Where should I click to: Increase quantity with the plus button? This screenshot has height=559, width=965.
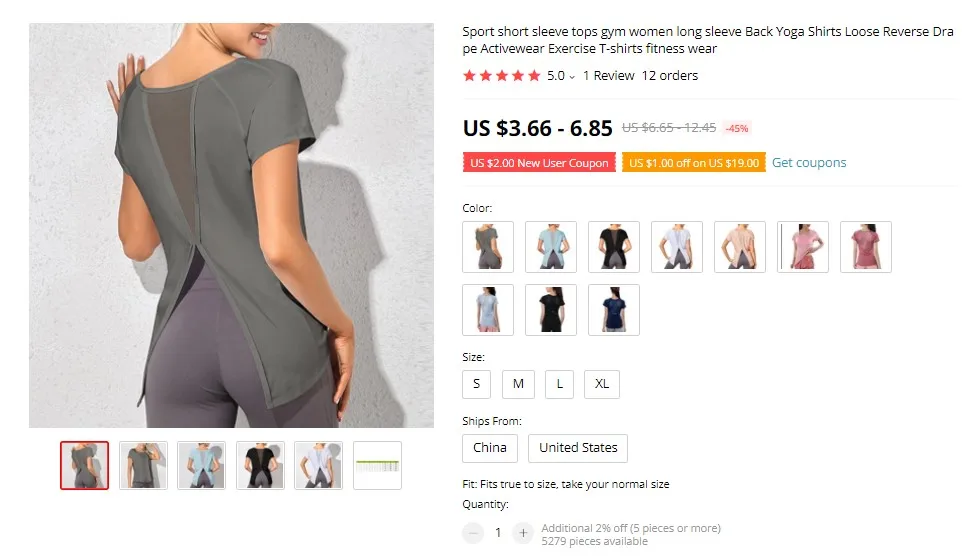click(523, 533)
